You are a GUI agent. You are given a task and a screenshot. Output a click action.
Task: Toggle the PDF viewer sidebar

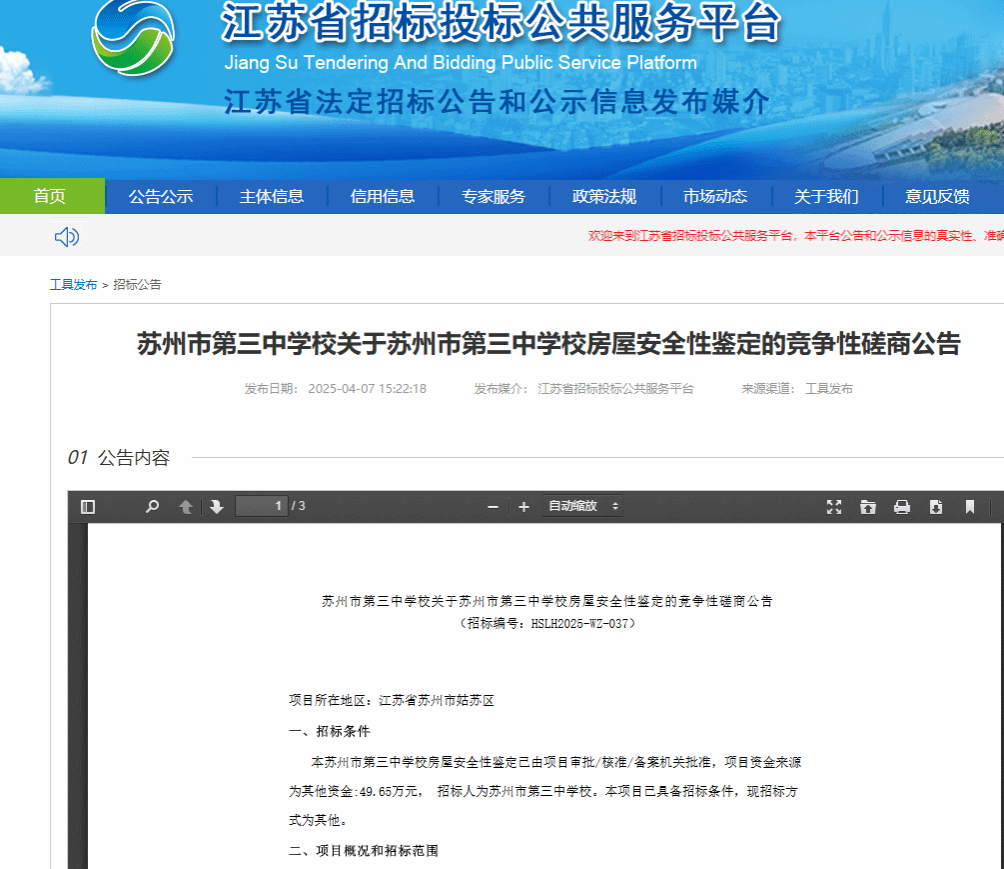88,507
